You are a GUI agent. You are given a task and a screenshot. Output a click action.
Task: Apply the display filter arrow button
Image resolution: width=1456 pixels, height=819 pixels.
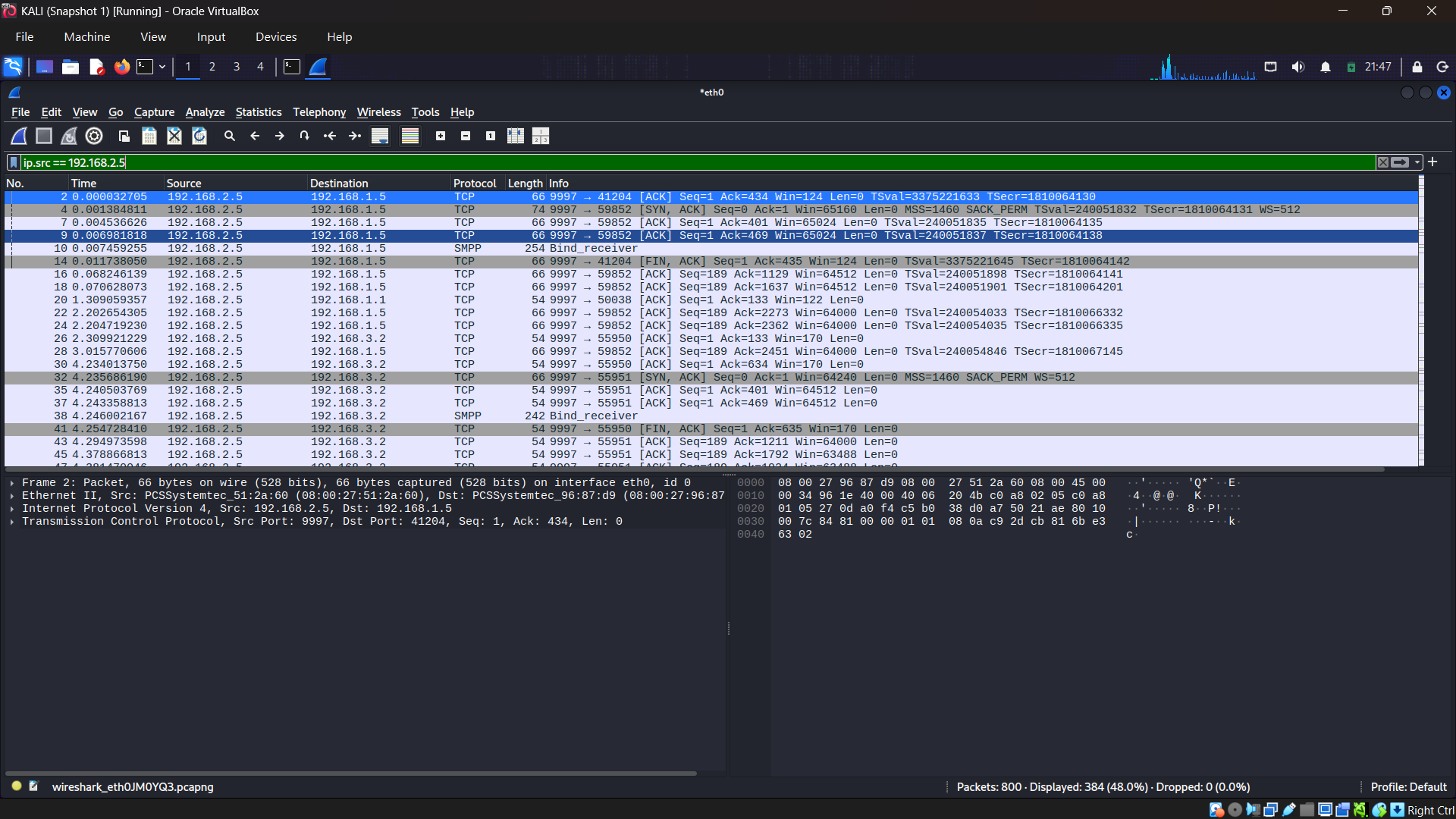pos(1400,162)
